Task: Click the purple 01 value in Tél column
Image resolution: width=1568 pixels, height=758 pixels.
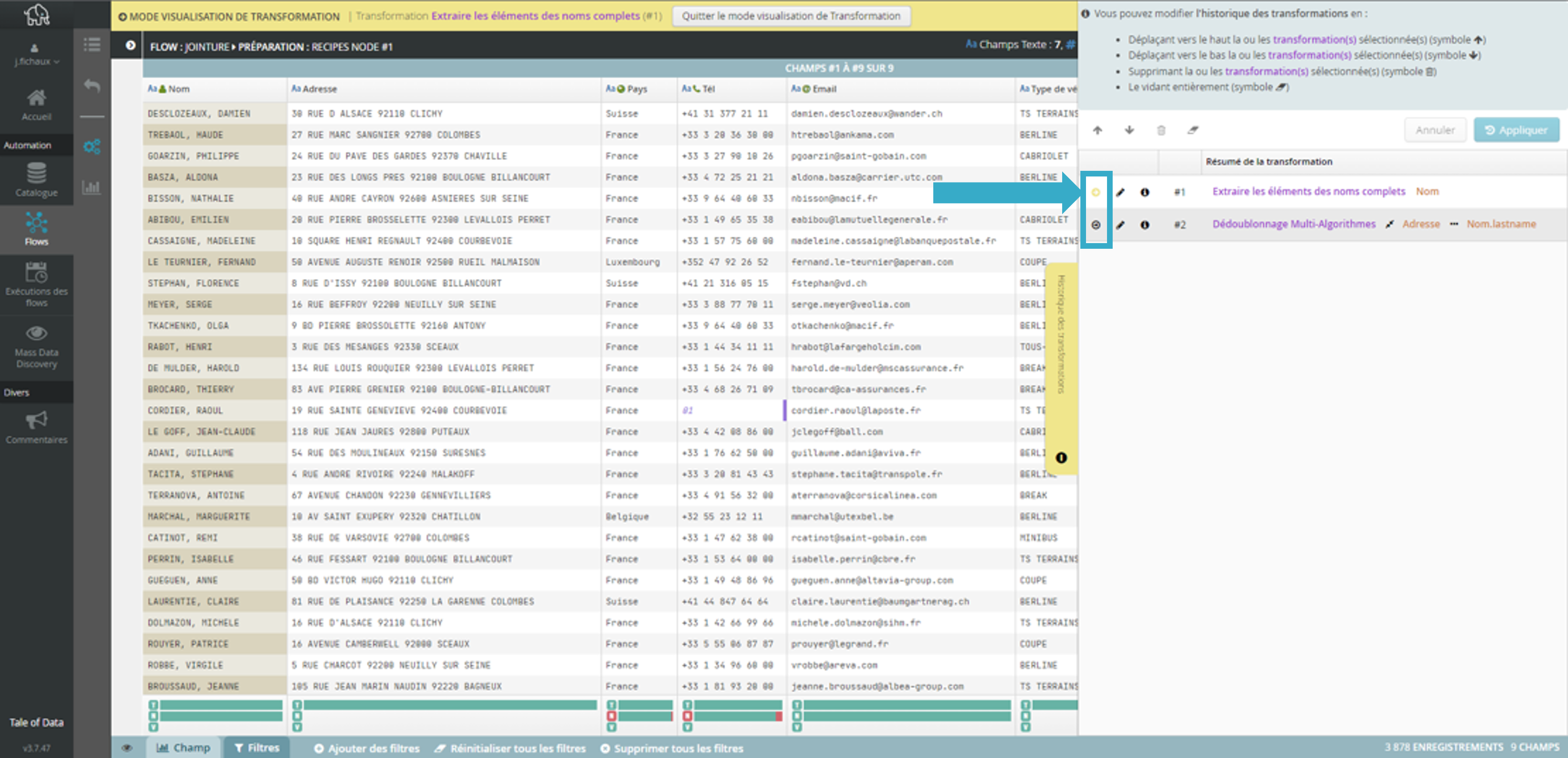Action: (x=687, y=411)
